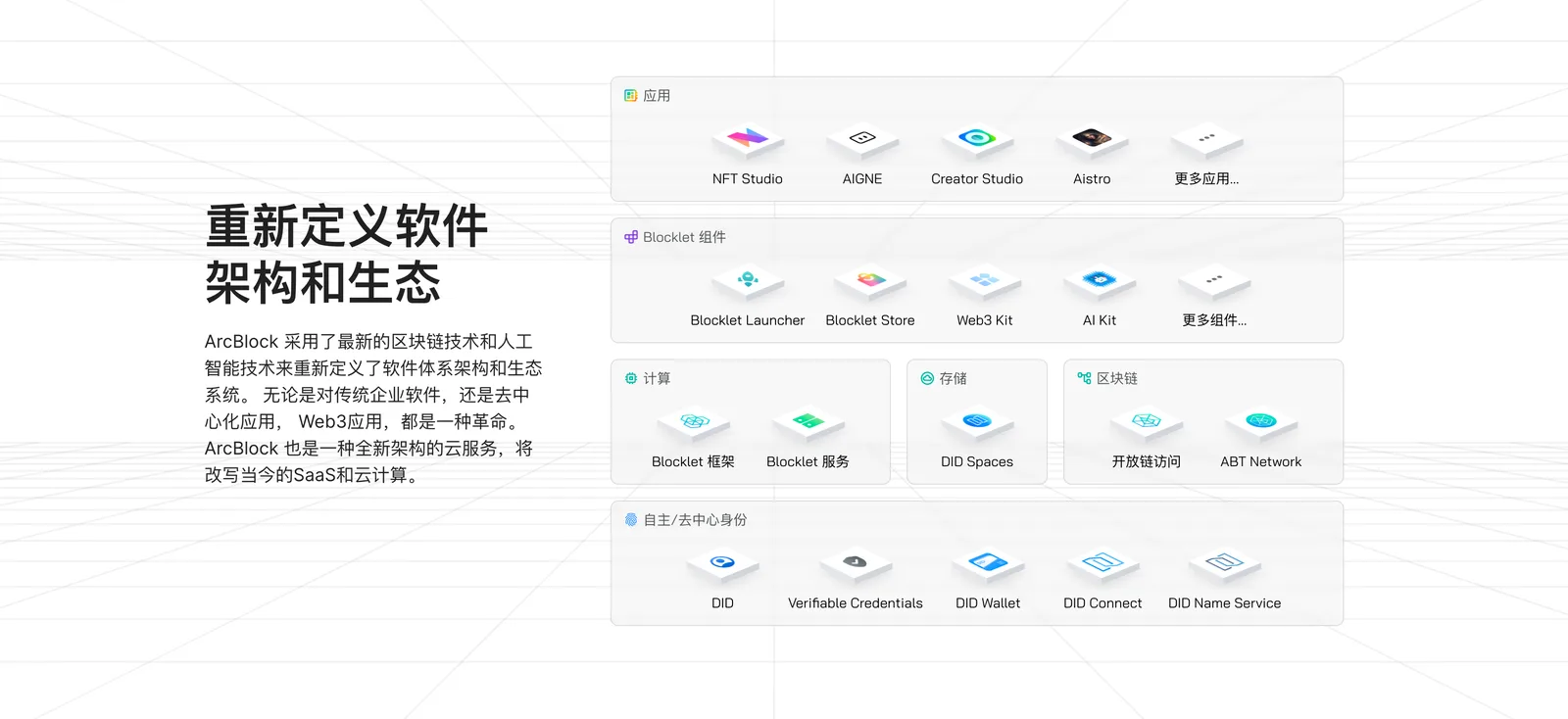Screen dimensions: 1568x719
Task: Click the Blocklet Launcher label
Action: tap(748, 320)
